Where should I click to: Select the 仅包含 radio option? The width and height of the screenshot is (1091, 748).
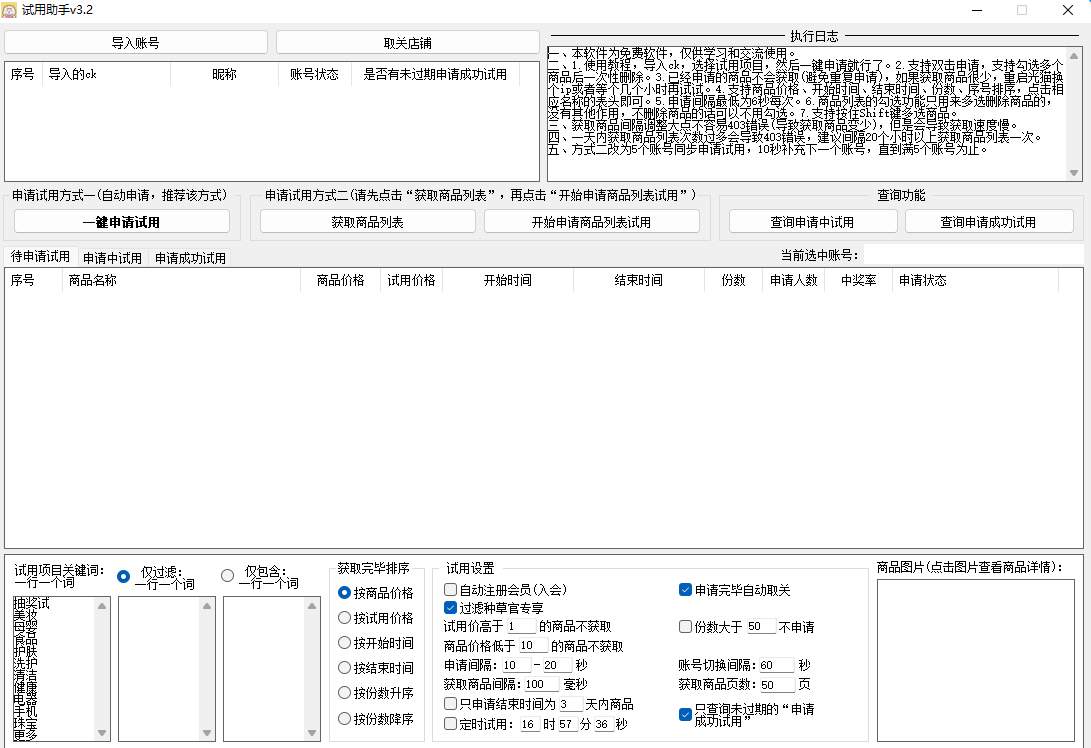pos(228,575)
